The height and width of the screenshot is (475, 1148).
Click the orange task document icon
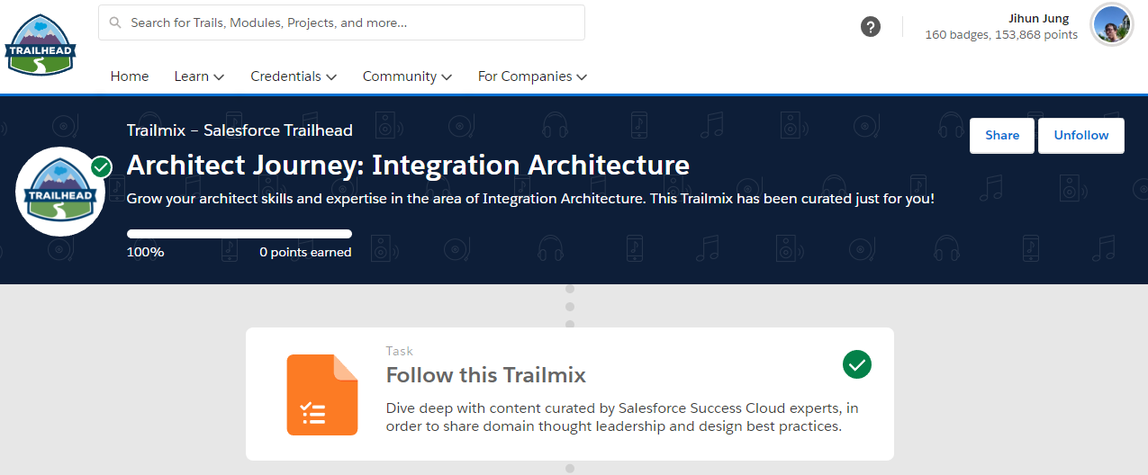322,394
